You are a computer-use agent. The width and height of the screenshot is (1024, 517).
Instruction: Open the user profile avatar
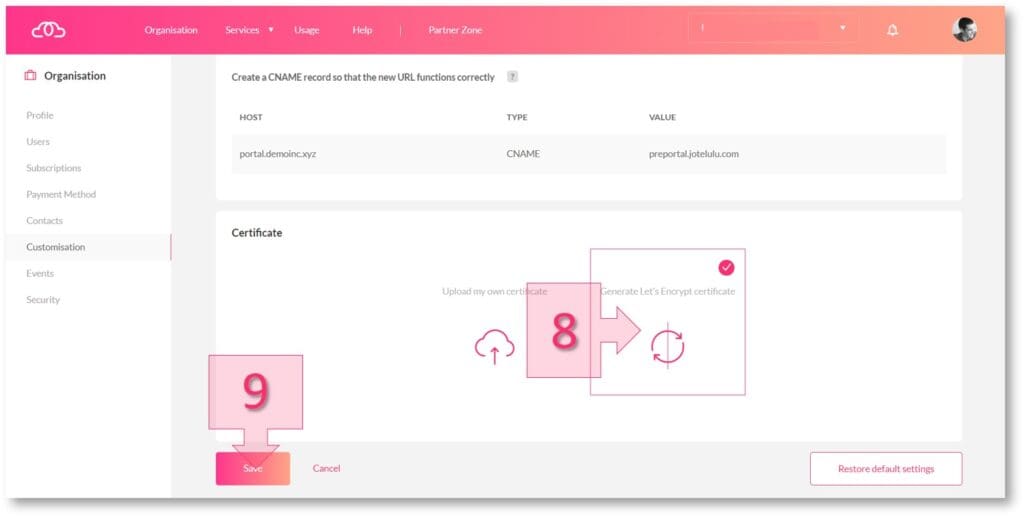[x=963, y=30]
